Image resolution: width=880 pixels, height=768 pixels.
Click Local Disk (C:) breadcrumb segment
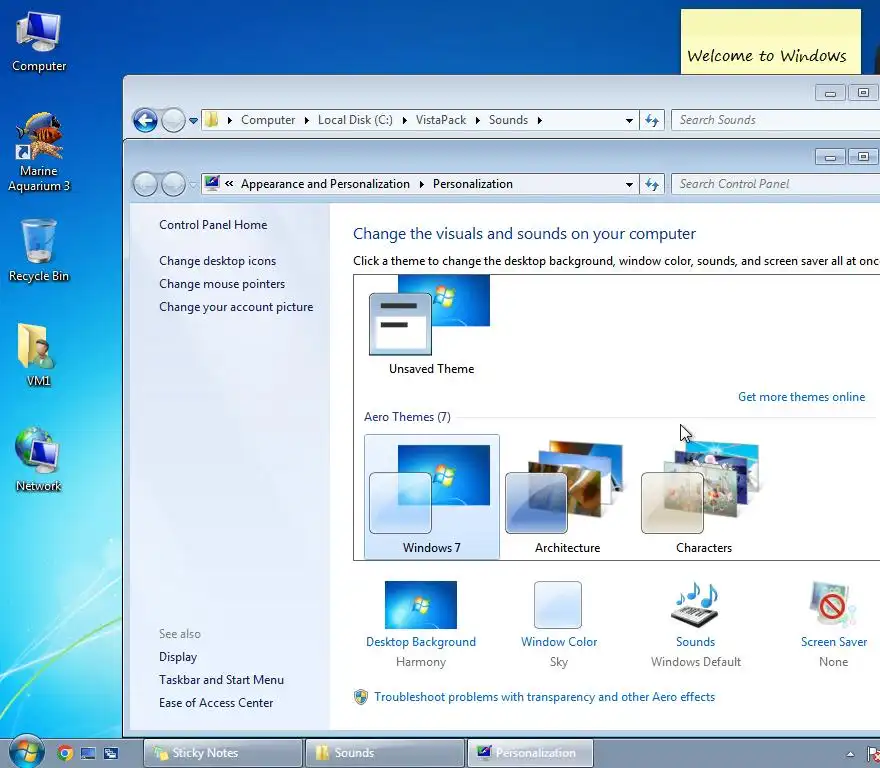355,120
